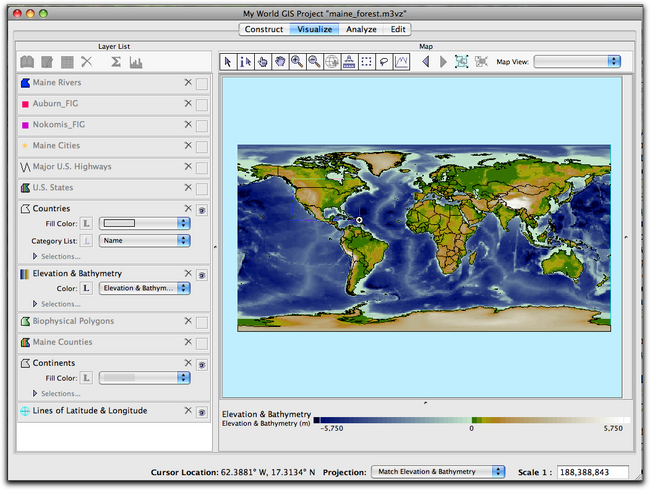Pick the lasso selection tool
Viewport: 650px width, 490px height.
(384, 62)
